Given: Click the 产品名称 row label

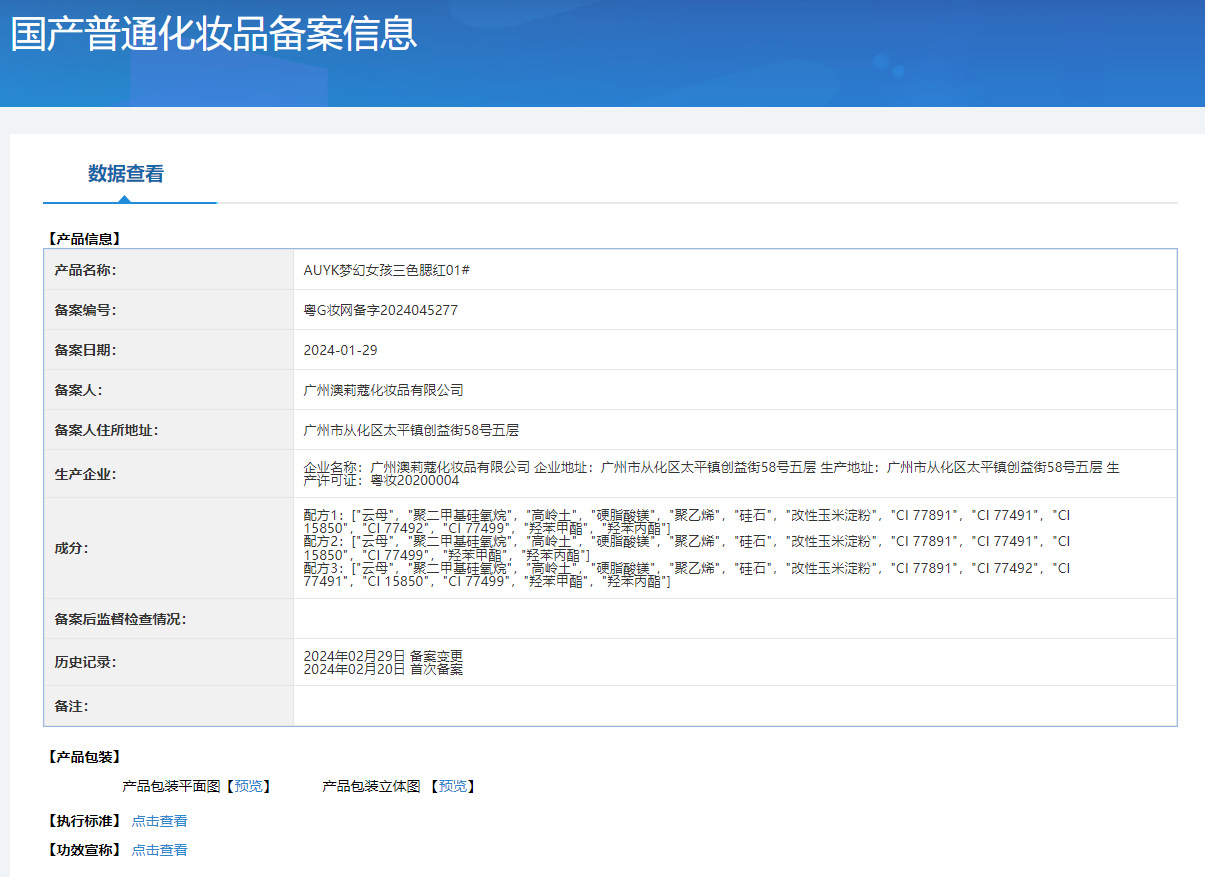Looking at the screenshot, I should pos(85,270).
